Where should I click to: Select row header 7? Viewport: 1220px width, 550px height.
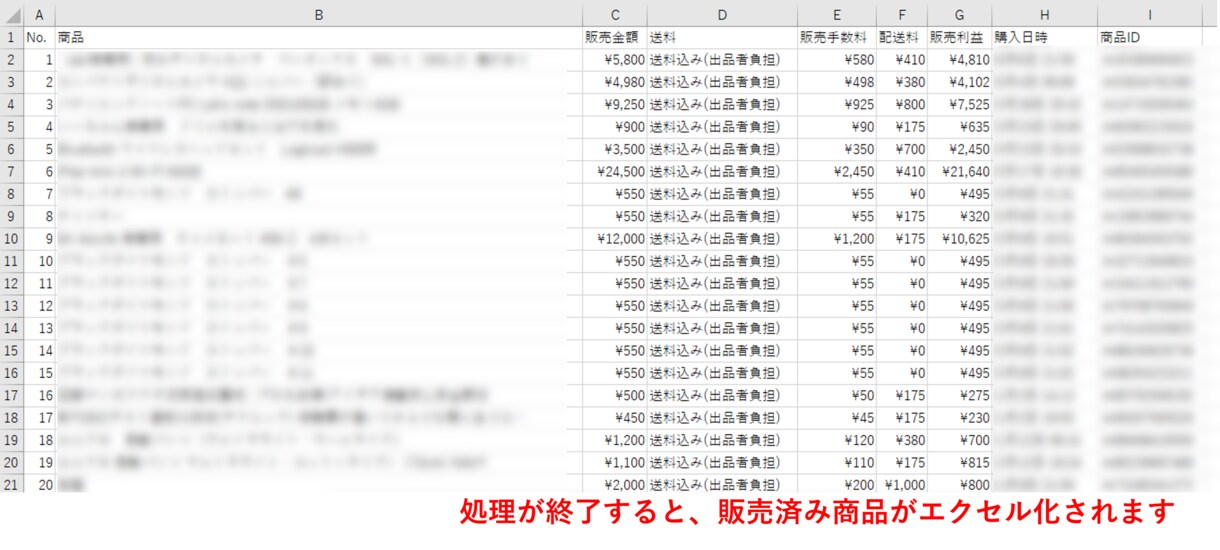pos(11,172)
